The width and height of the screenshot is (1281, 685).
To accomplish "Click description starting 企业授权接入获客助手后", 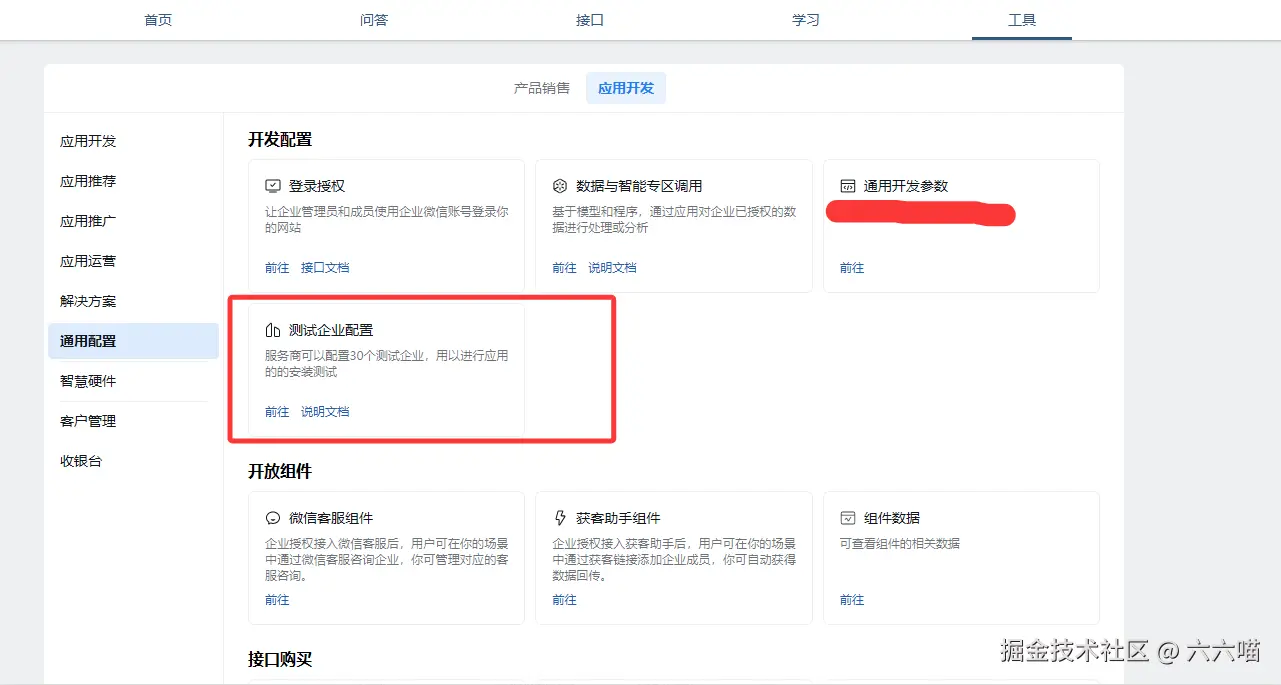I will pyautogui.click(x=674, y=560).
